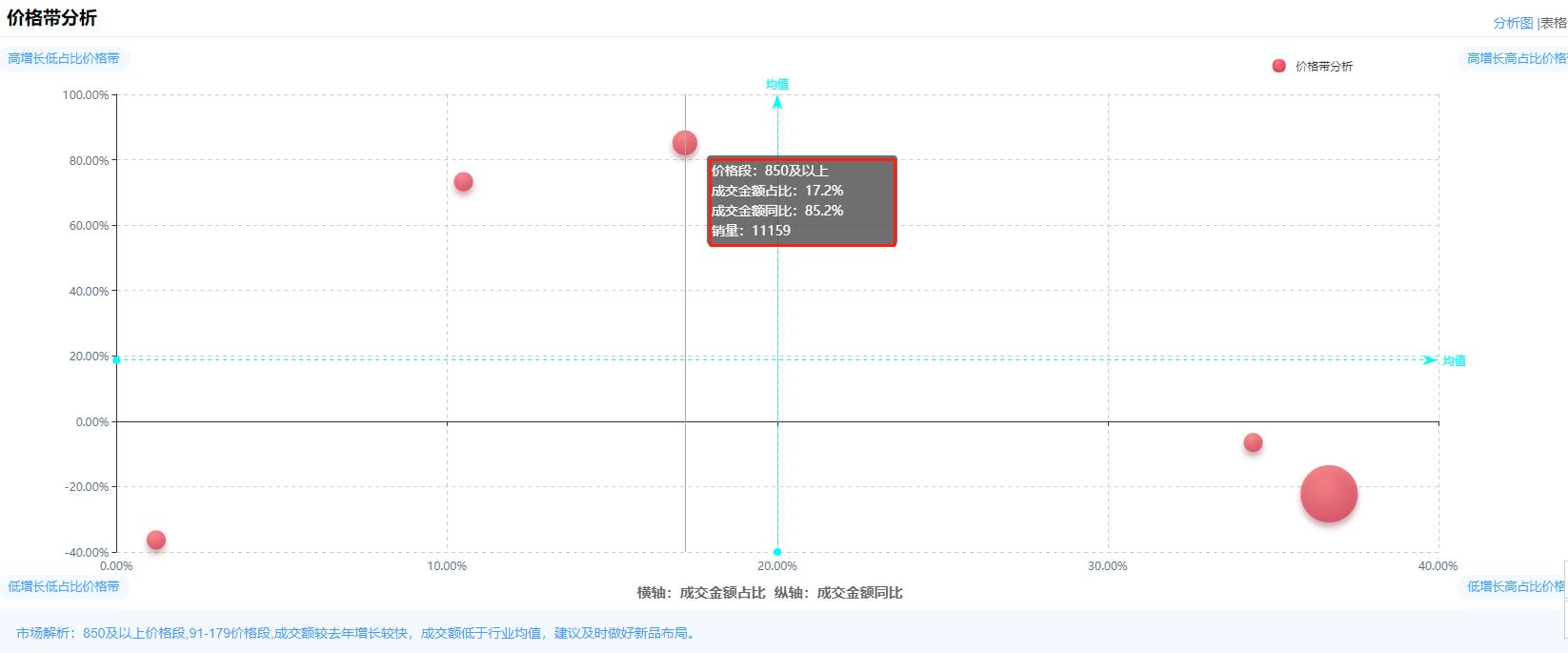Screen dimensions: 1568x653
Task: Click the cyan mean-line endpoint dot at bottom
Action: pyautogui.click(x=777, y=552)
